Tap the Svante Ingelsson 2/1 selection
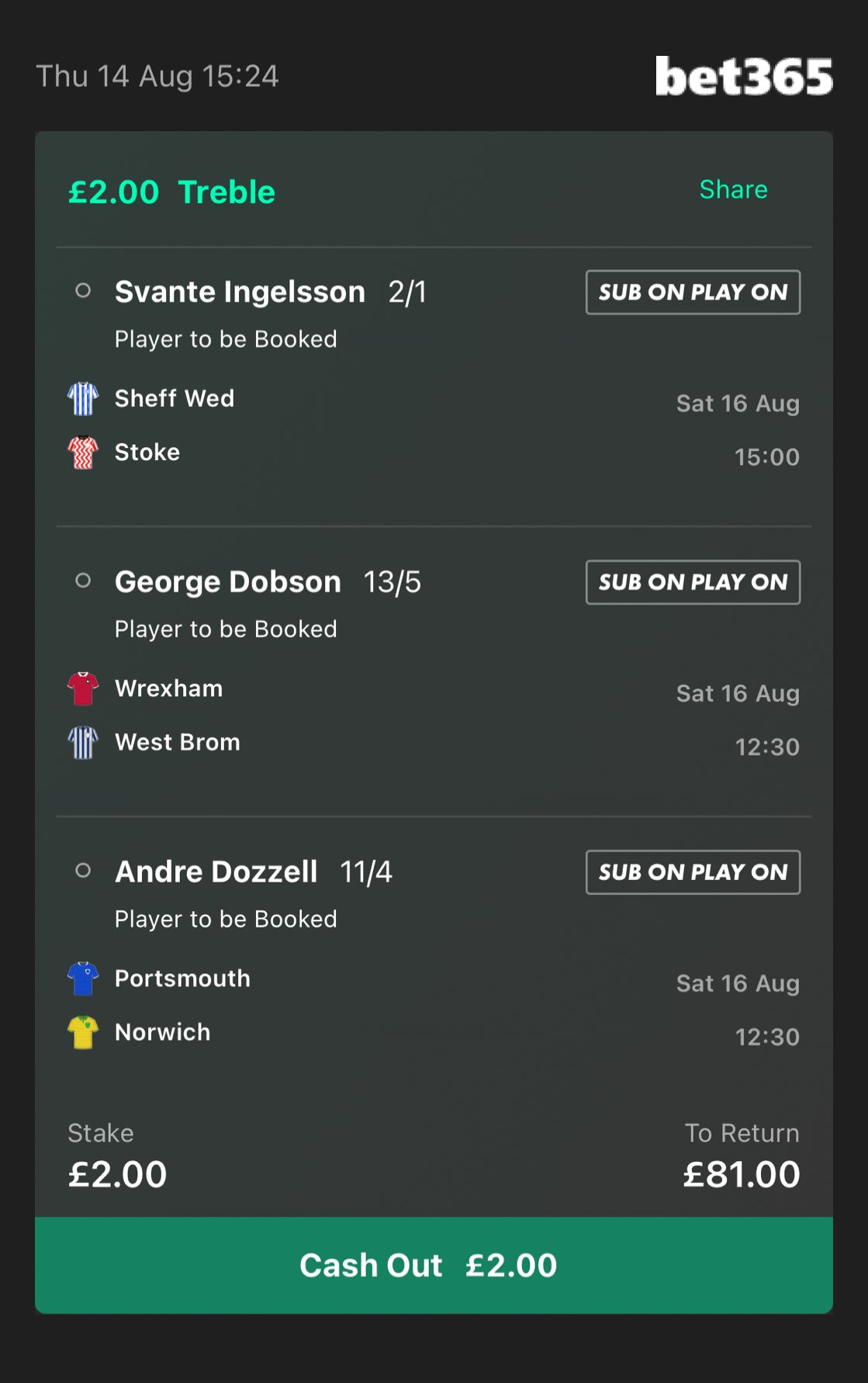The width and height of the screenshot is (868, 1383). click(271, 293)
